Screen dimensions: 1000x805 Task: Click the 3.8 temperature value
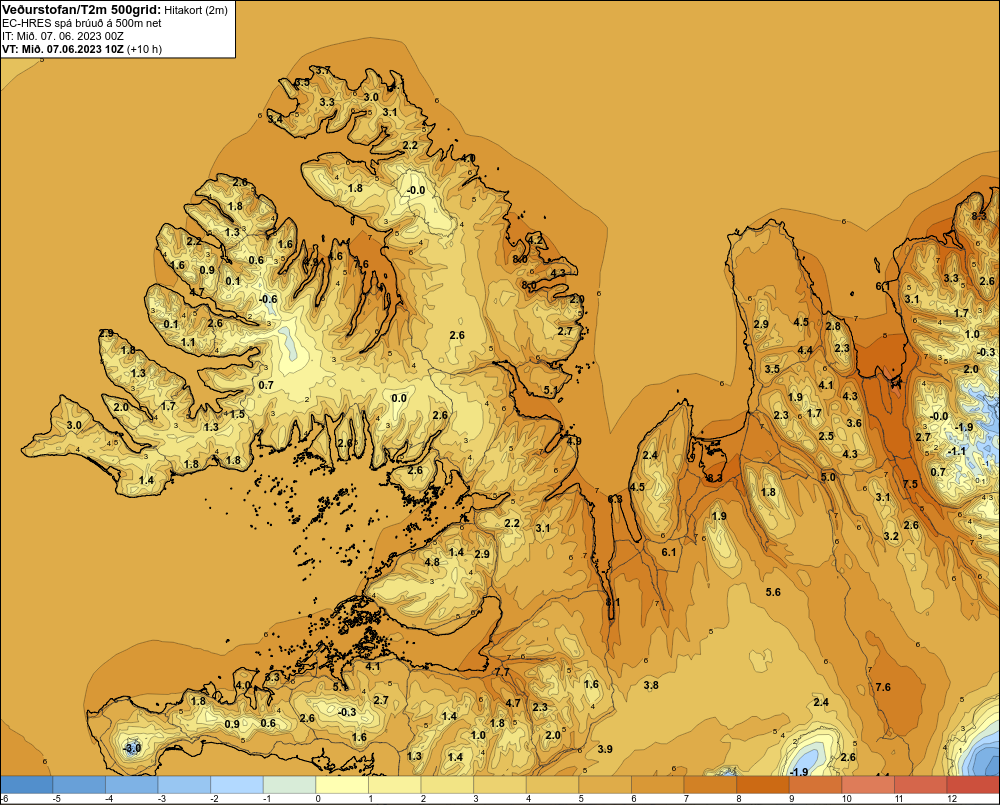651,685
